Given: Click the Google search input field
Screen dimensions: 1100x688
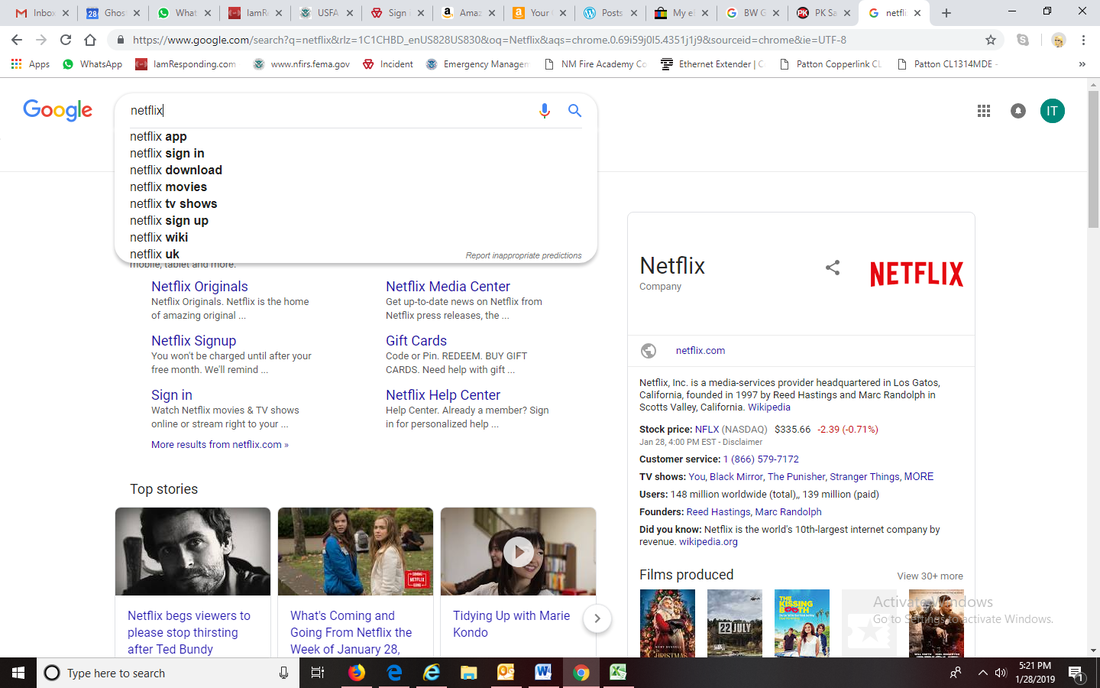Looking at the screenshot, I should (330, 110).
